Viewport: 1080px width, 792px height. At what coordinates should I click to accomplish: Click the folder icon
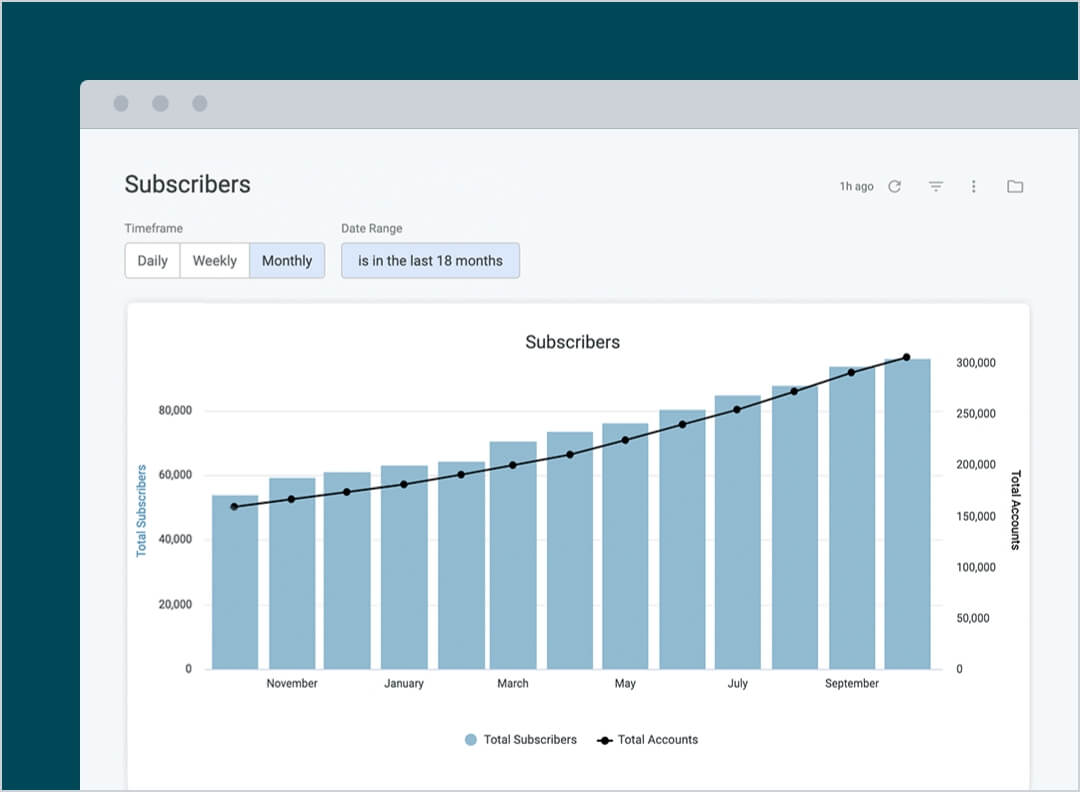[x=1015, y=186]
